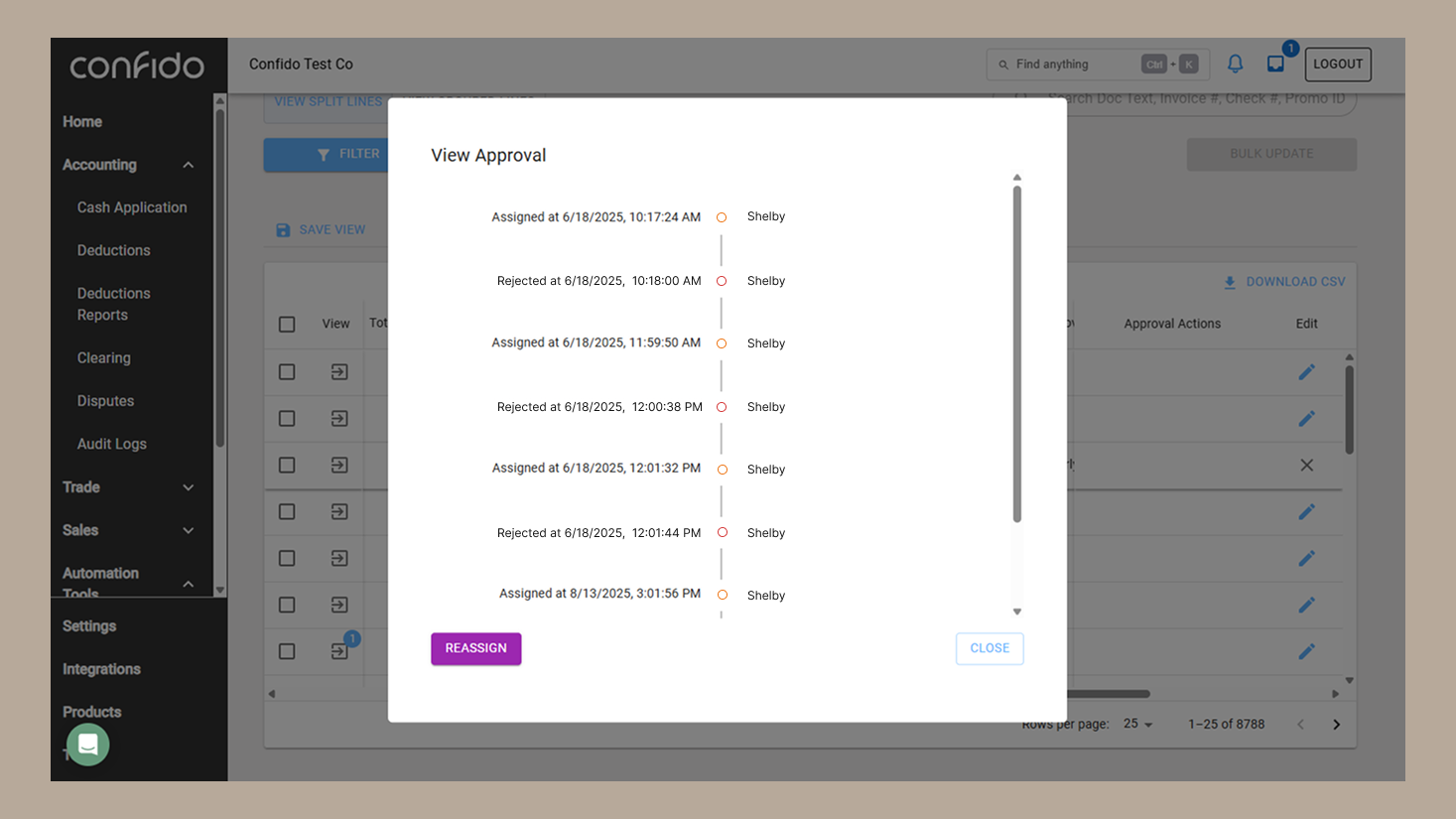Open view icon with badge in seventh row
The height and width of the screenshot is (819, 1456).
click(x=339, y=651)
